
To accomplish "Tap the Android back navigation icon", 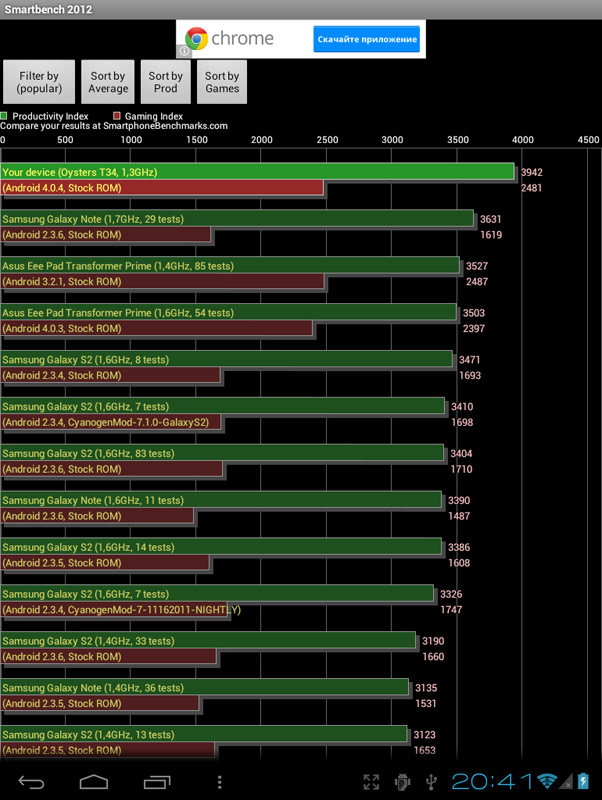I will pyautogui.click(x=31, y=782).
